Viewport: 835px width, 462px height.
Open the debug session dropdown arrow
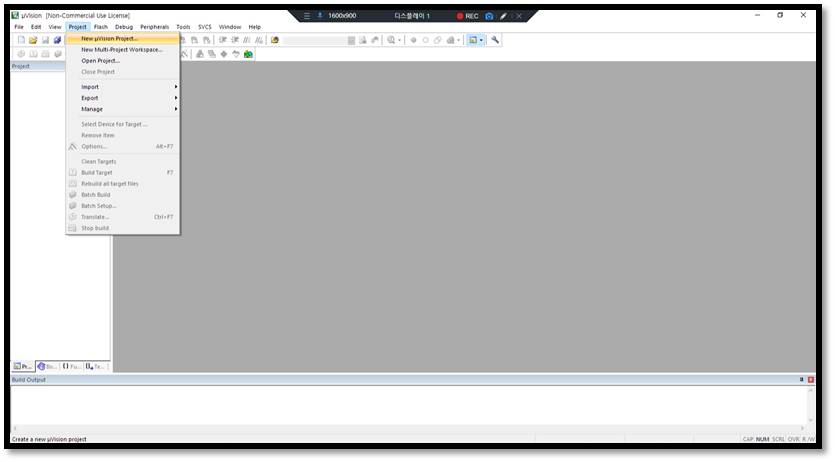[399, 40]
